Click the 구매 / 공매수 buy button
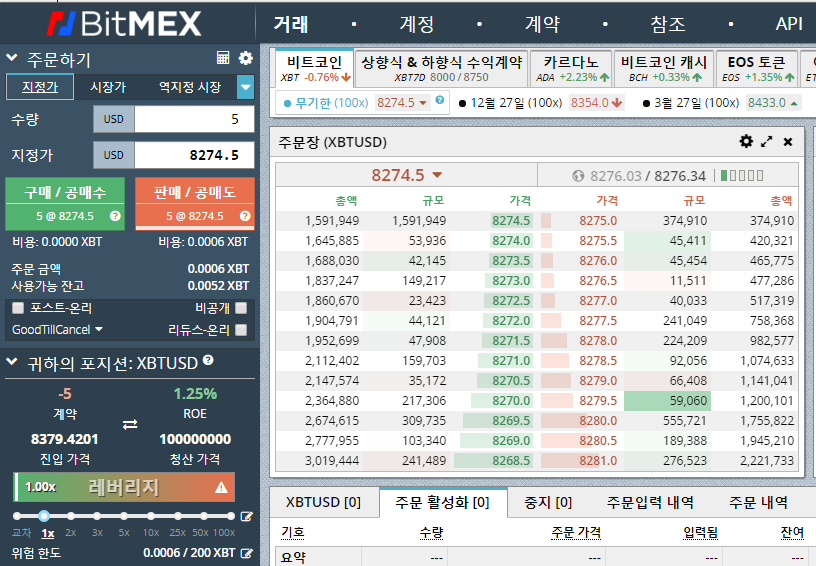The height and width of the screenshot is (566, 816). (x=65, y=203)
